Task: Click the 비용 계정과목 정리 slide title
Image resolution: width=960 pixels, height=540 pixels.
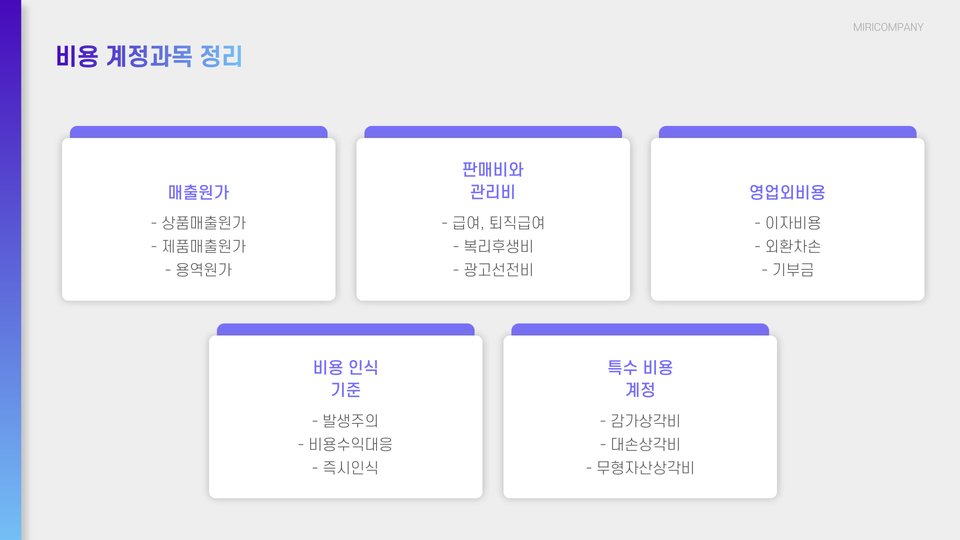Action: (x=149, y=56)
